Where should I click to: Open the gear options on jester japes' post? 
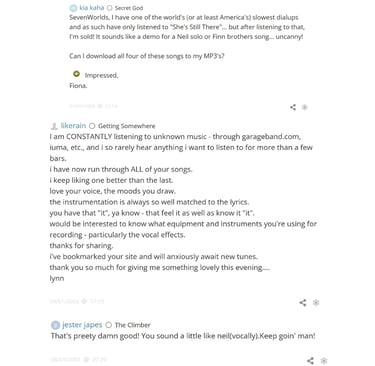pyautogui.click(x=324, y=360)
